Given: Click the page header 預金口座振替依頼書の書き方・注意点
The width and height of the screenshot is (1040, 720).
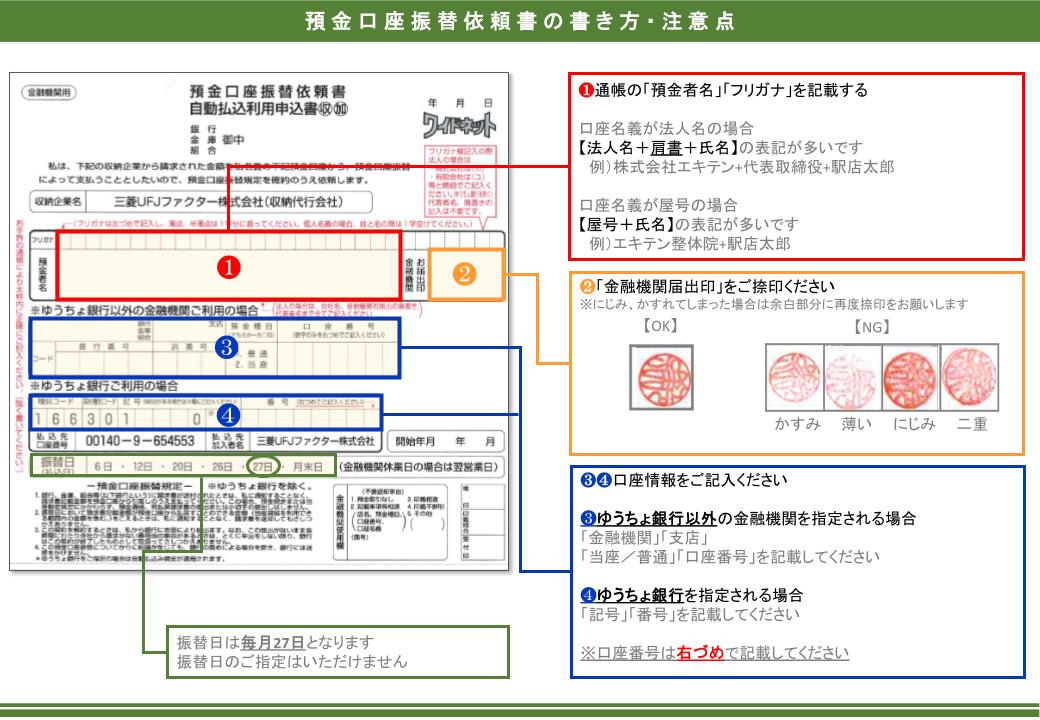Looking at the screenshot, I should 520,21.
